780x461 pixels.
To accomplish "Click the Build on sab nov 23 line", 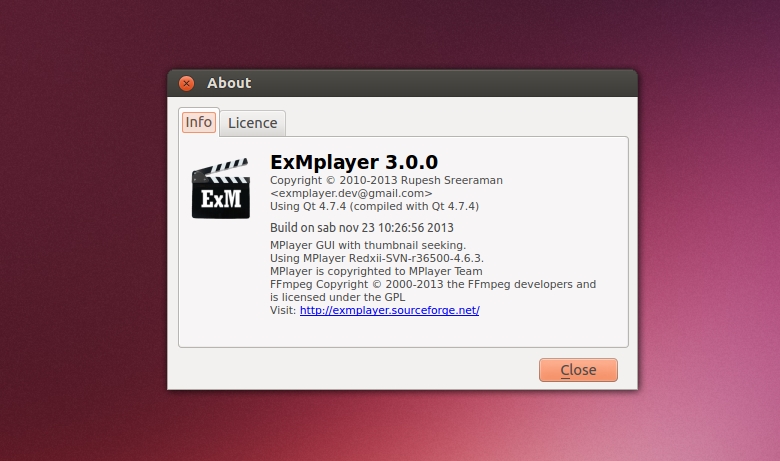I will [362, 228].
